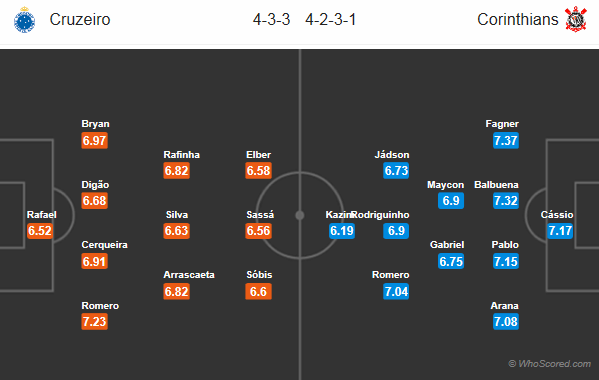599x380 pixels.
Task: Select Cruzeiro's Romero 7.23 rating badge
Action: (x=94, y=322)
